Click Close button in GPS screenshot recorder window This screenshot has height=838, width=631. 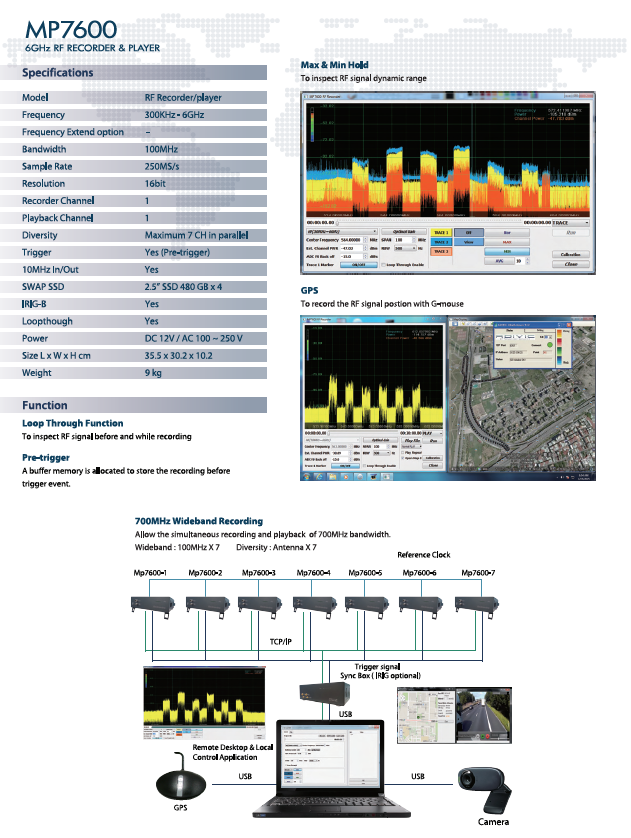tap(433, 465)
